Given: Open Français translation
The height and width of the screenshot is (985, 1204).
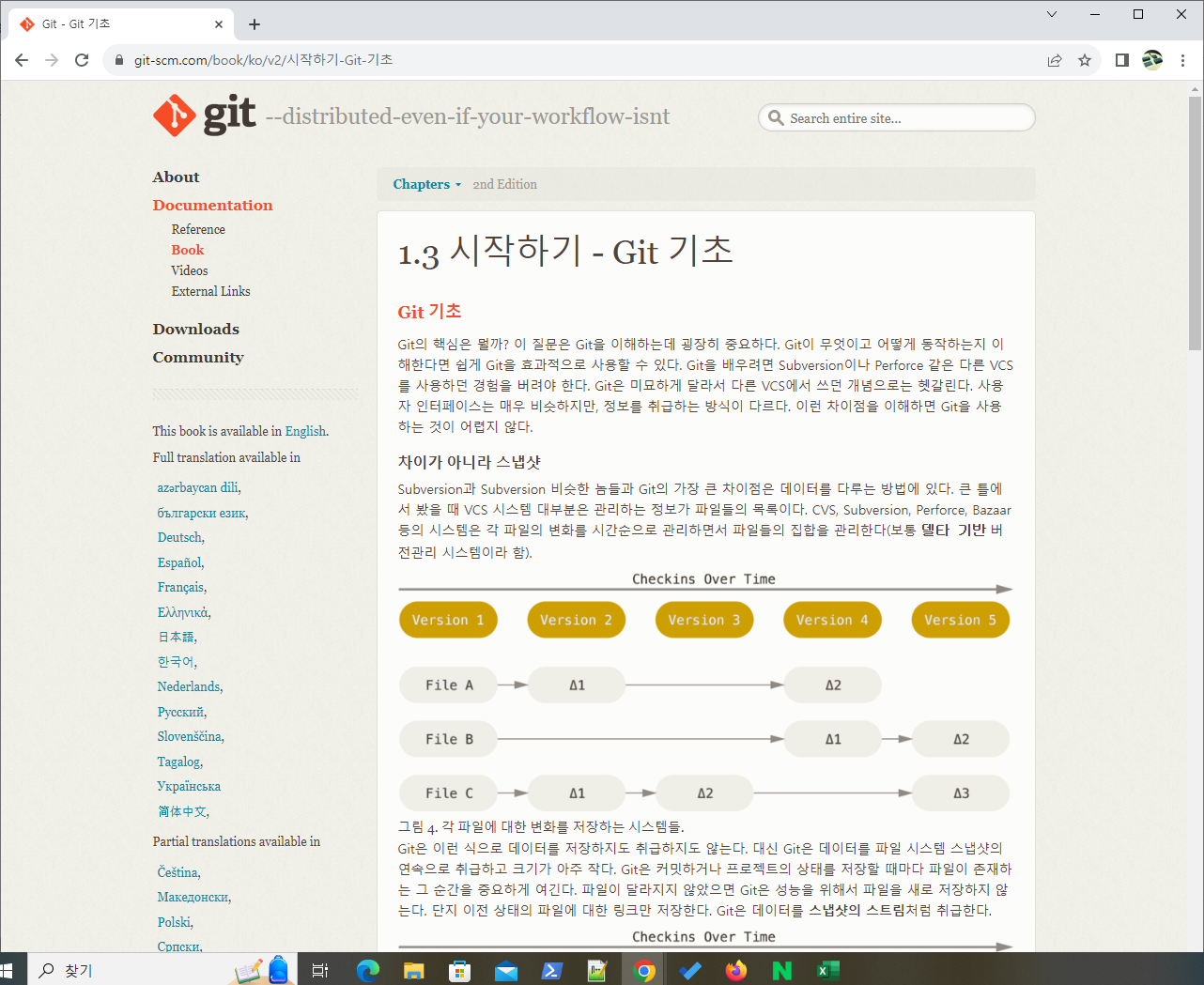Looking at the screenshot, I should tap(180, 587).
